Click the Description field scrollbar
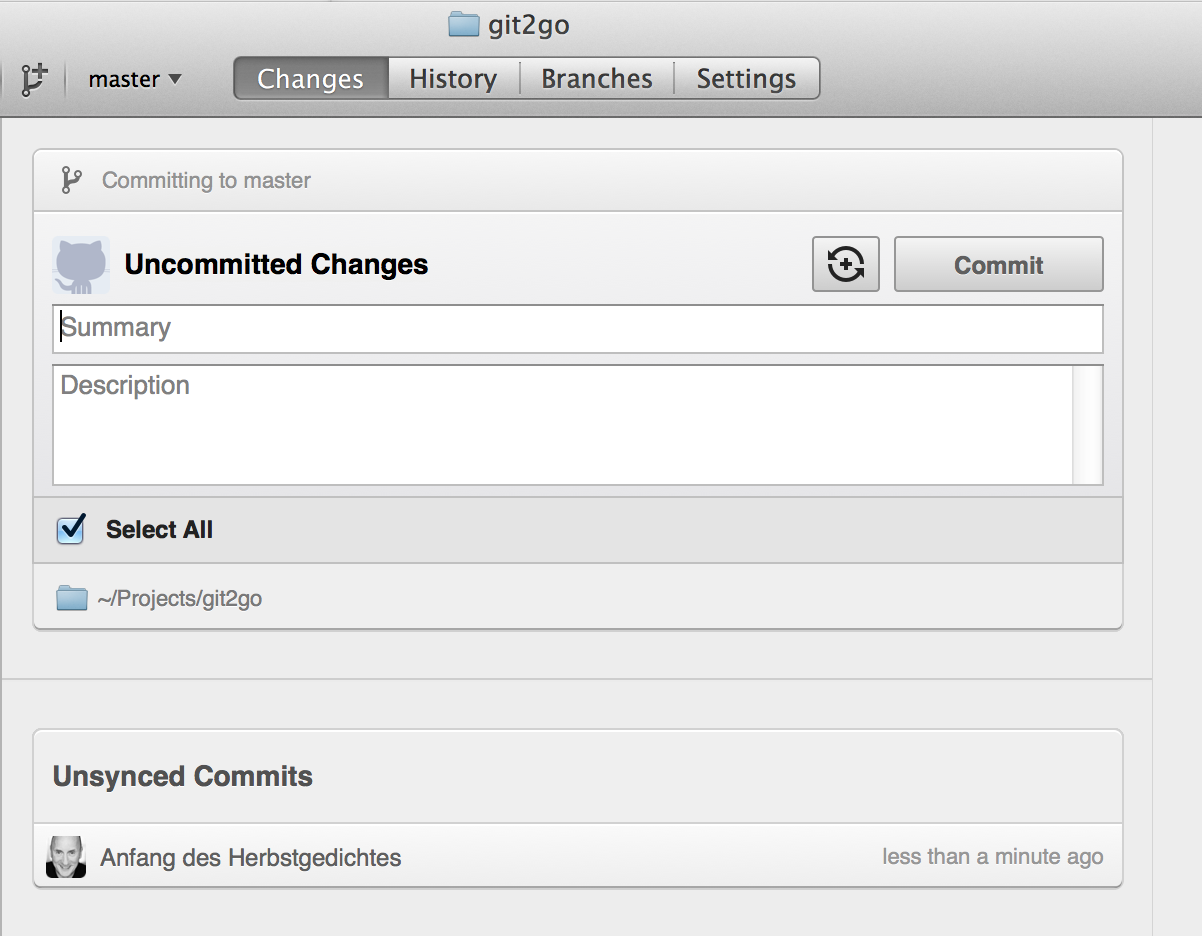This screenshot has height=936, width=1202. click(1087, 425)
